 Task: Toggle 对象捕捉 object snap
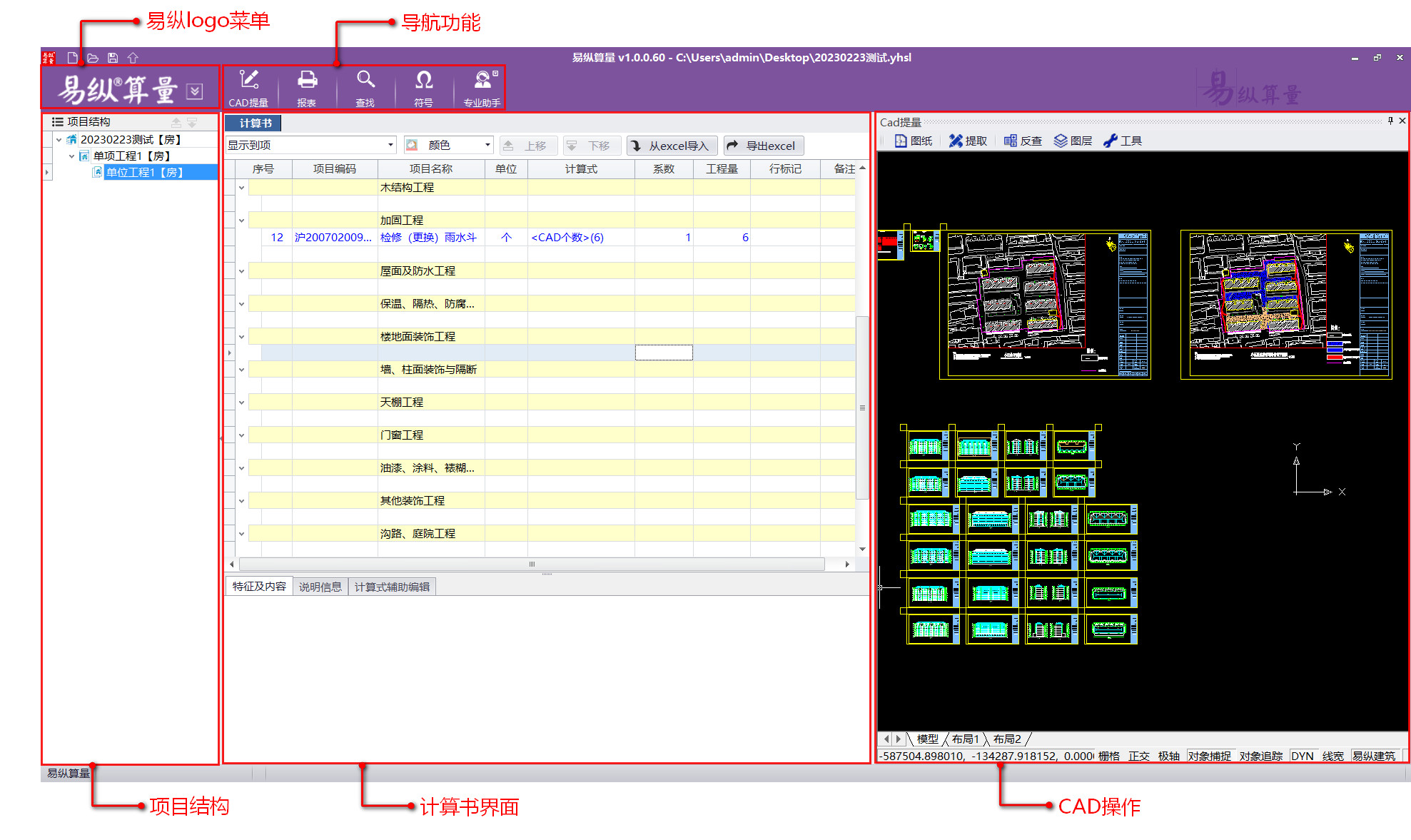click(x=1210, y=756)
